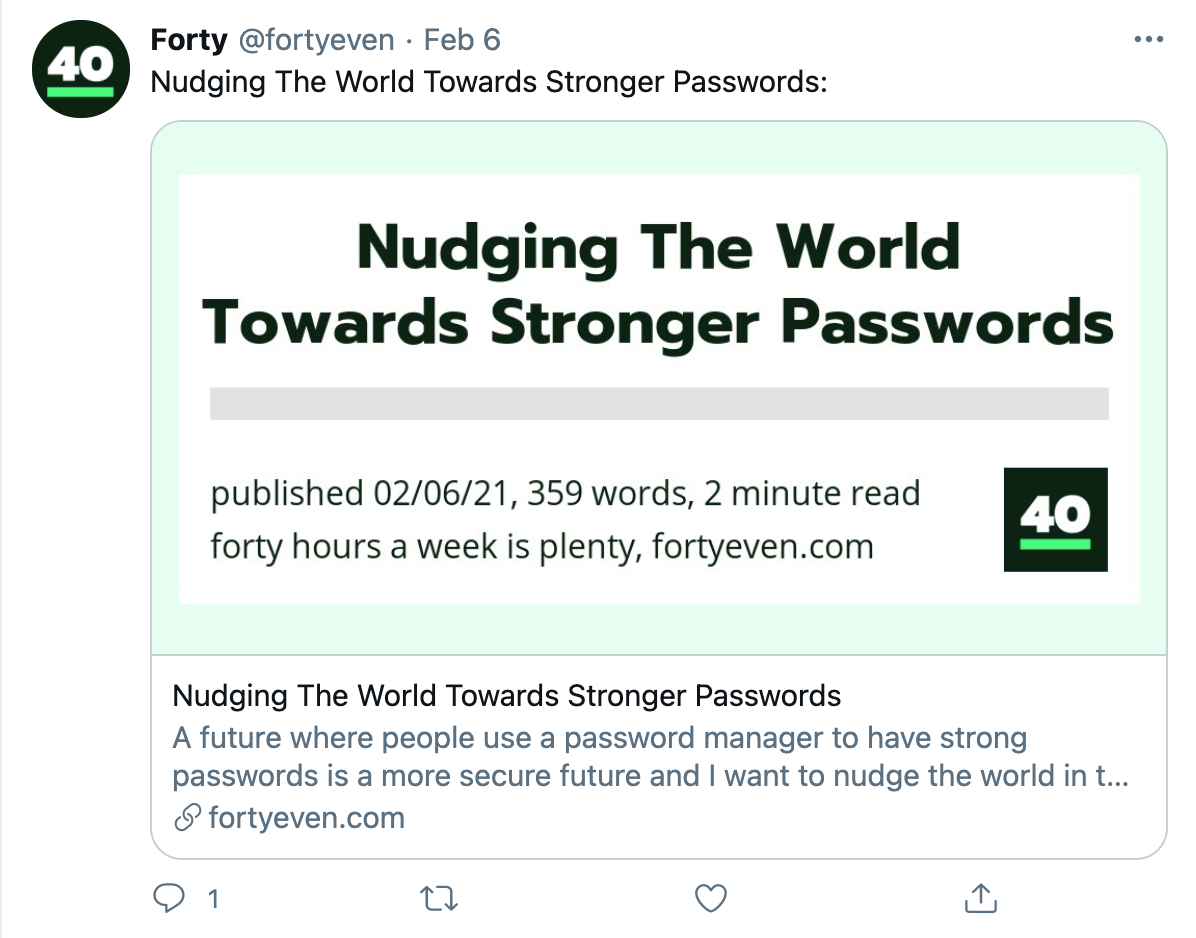This screenshot has width=1196, height=938.
Task: Click the published 02/06/21 line in image
Action: click(565, 493)
